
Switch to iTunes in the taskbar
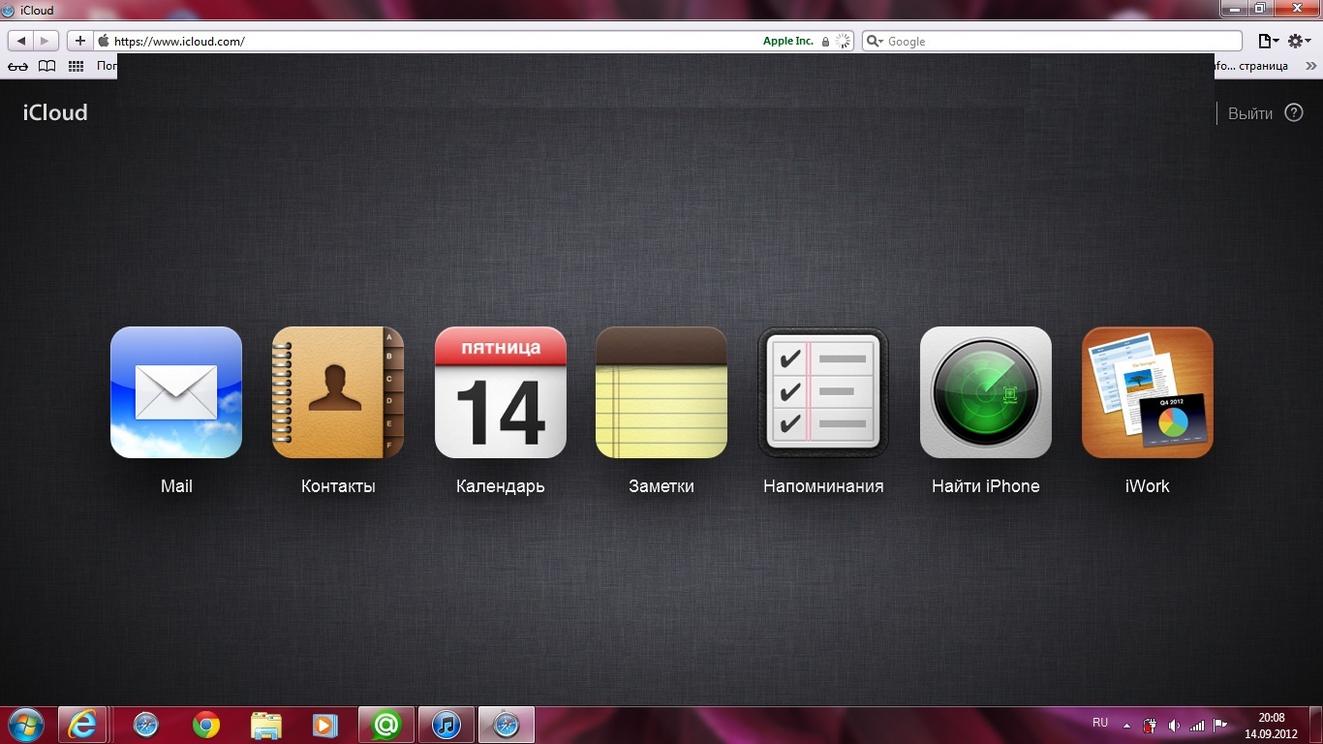pos(446,725)
